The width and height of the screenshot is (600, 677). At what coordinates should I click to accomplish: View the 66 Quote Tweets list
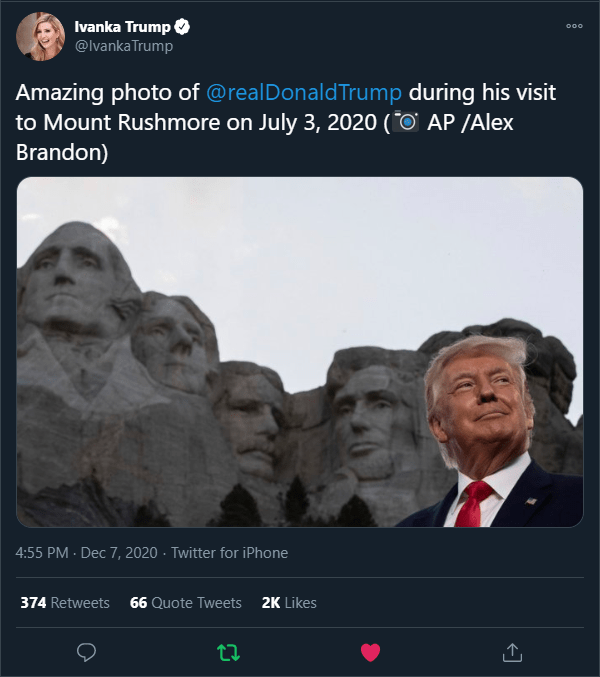pyautogui.click(x=186, y=603)
